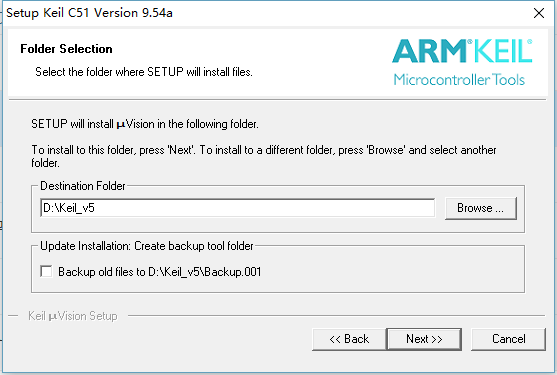This screenshot has height=375, width=557.
Task: Select the Folder Selection heading
Action: (x=66, y=49)
